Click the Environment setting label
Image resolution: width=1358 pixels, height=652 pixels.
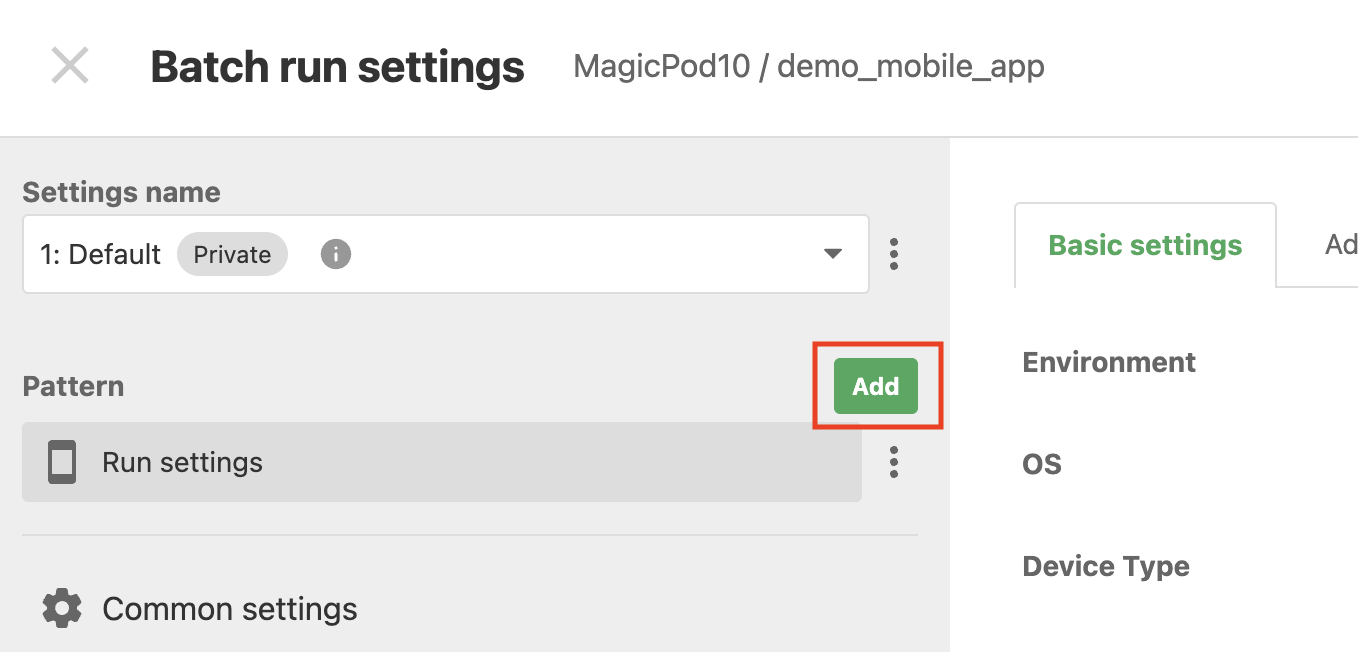click(1108, 362)
